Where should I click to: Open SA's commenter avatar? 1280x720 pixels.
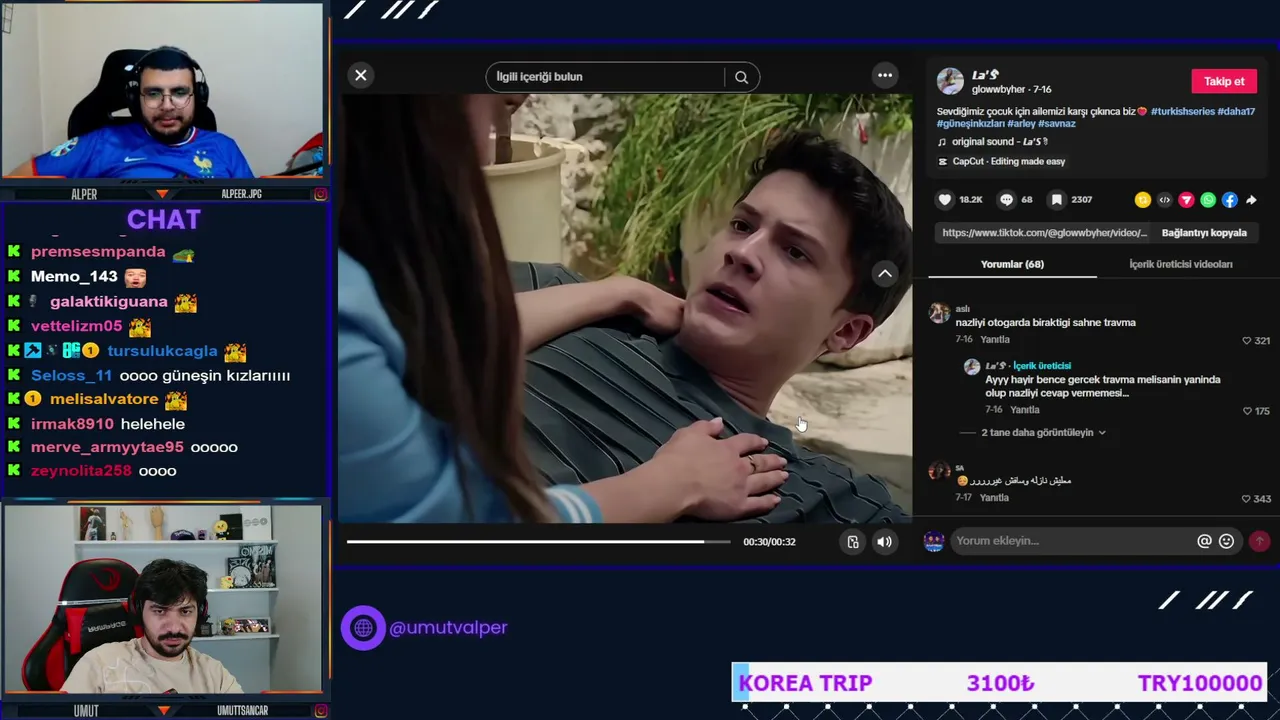939,471
